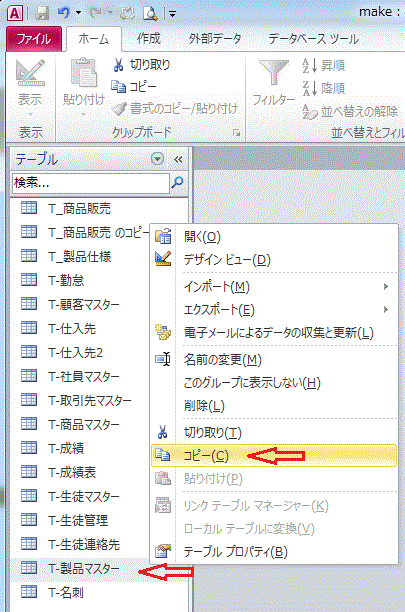Screen dimensions: 405x612
Task: Click the search magnifier icon in navigation pane
Action: point(178,182)
